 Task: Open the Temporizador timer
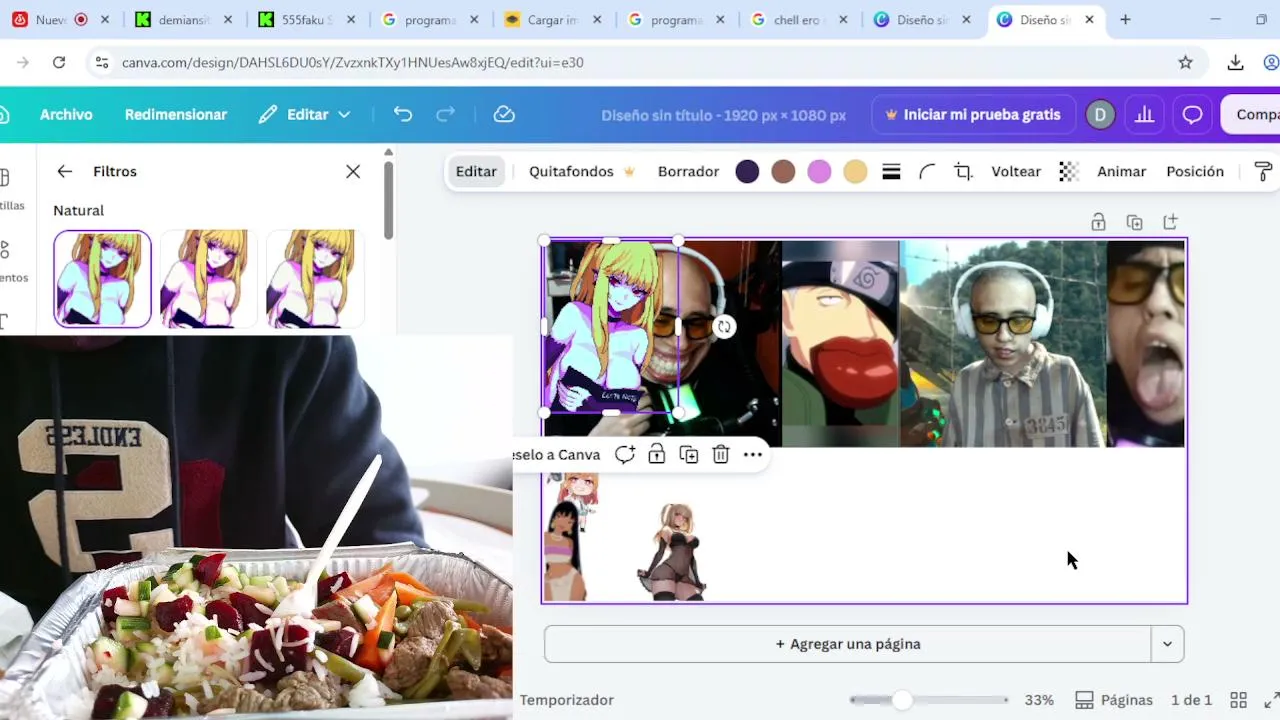click(x=567, y=700)
